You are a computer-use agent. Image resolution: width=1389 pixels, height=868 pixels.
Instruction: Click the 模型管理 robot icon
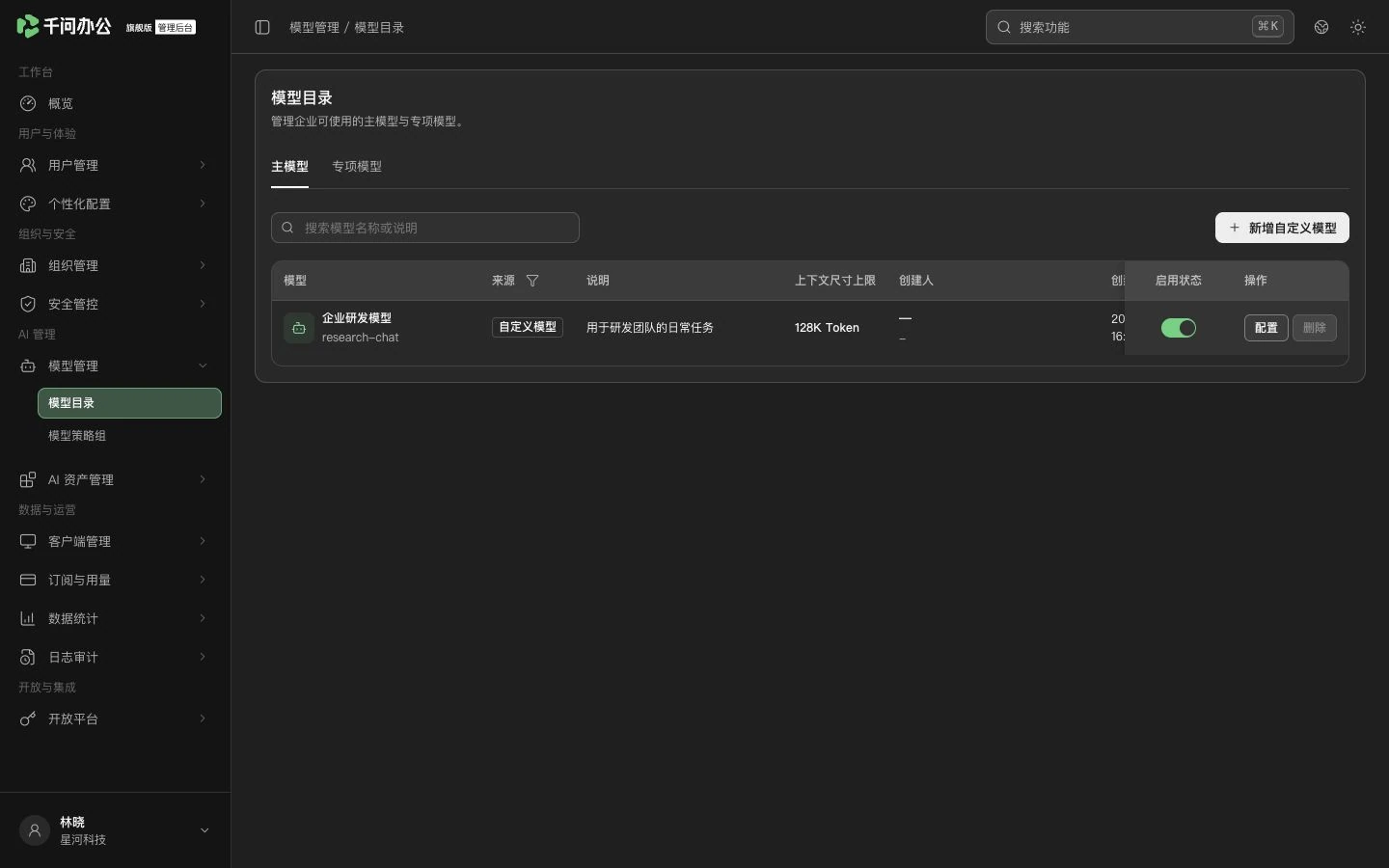(28, 366)
